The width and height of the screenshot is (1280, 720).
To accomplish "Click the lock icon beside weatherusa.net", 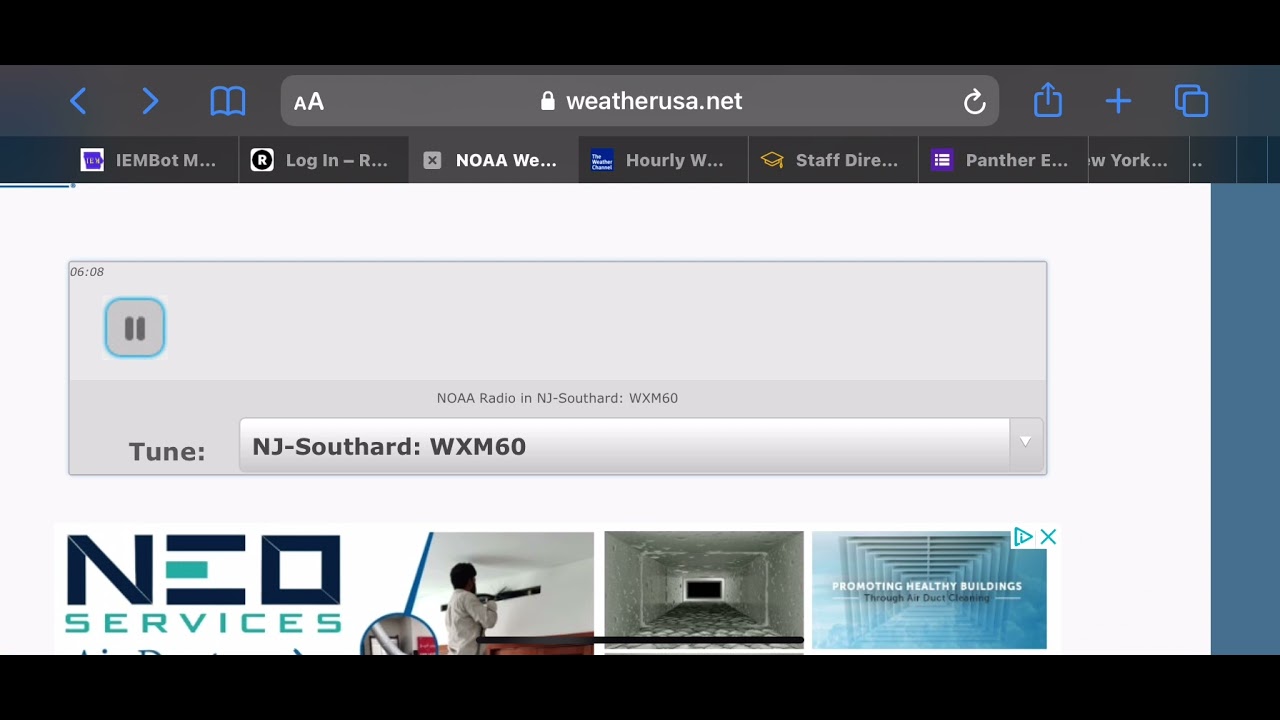I will [547, 101].
